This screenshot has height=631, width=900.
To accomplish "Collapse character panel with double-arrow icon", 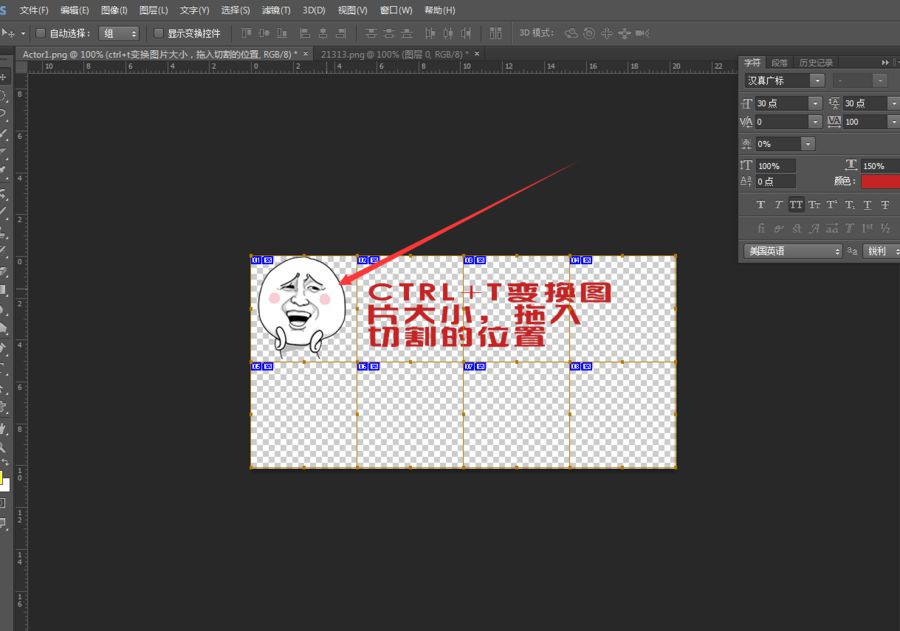I will click(885, 63).
